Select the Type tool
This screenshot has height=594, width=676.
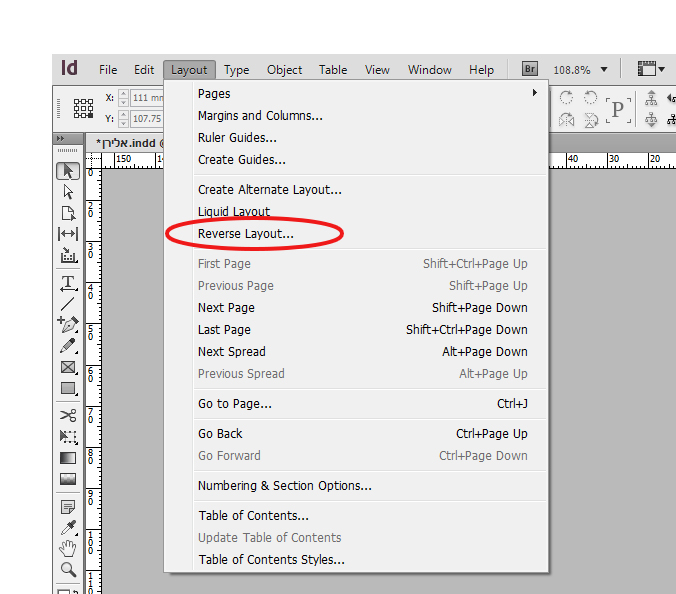pyautogui.click(x=68, y=284)
